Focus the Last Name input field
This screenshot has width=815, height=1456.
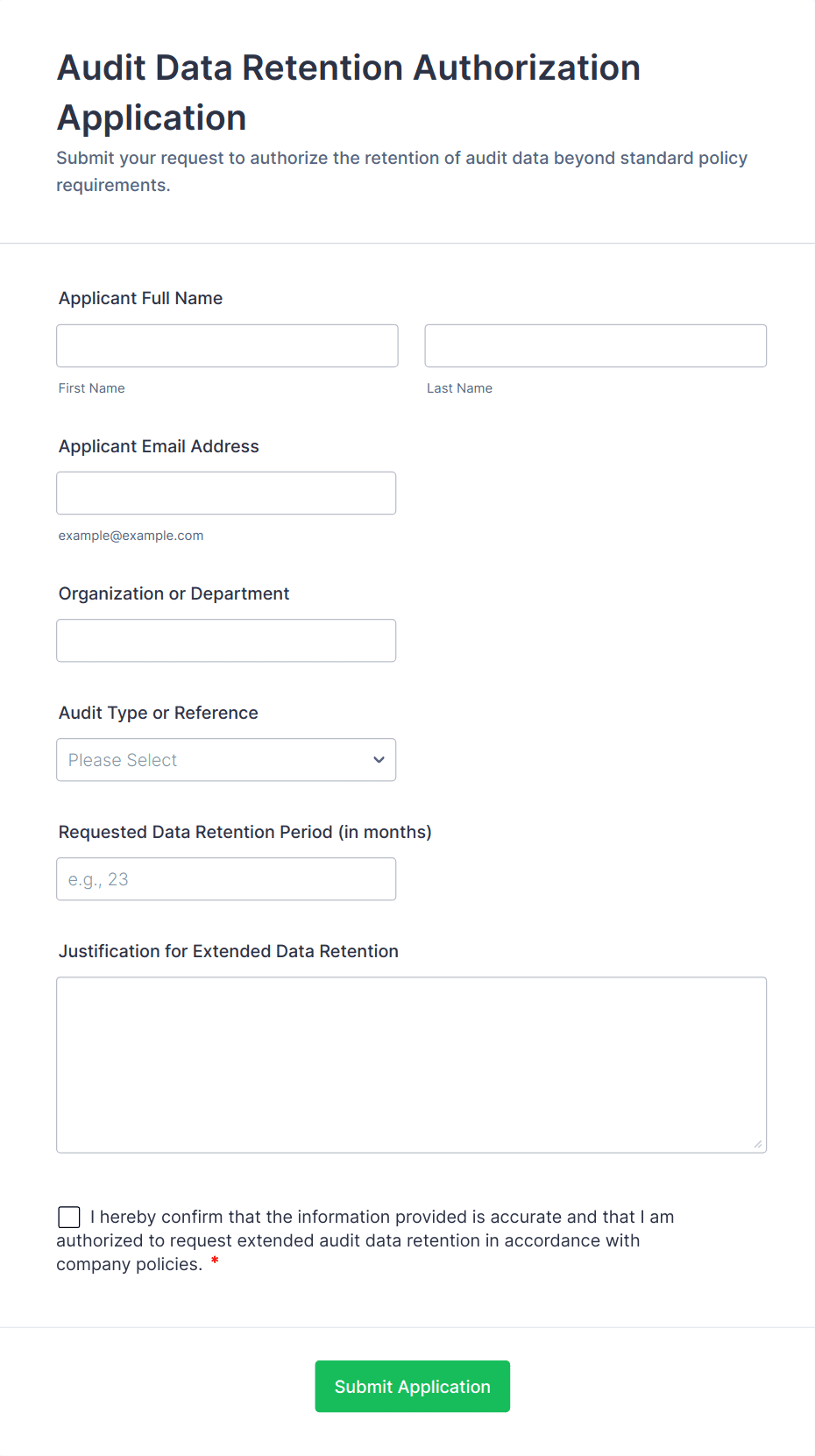coord(595,346)
